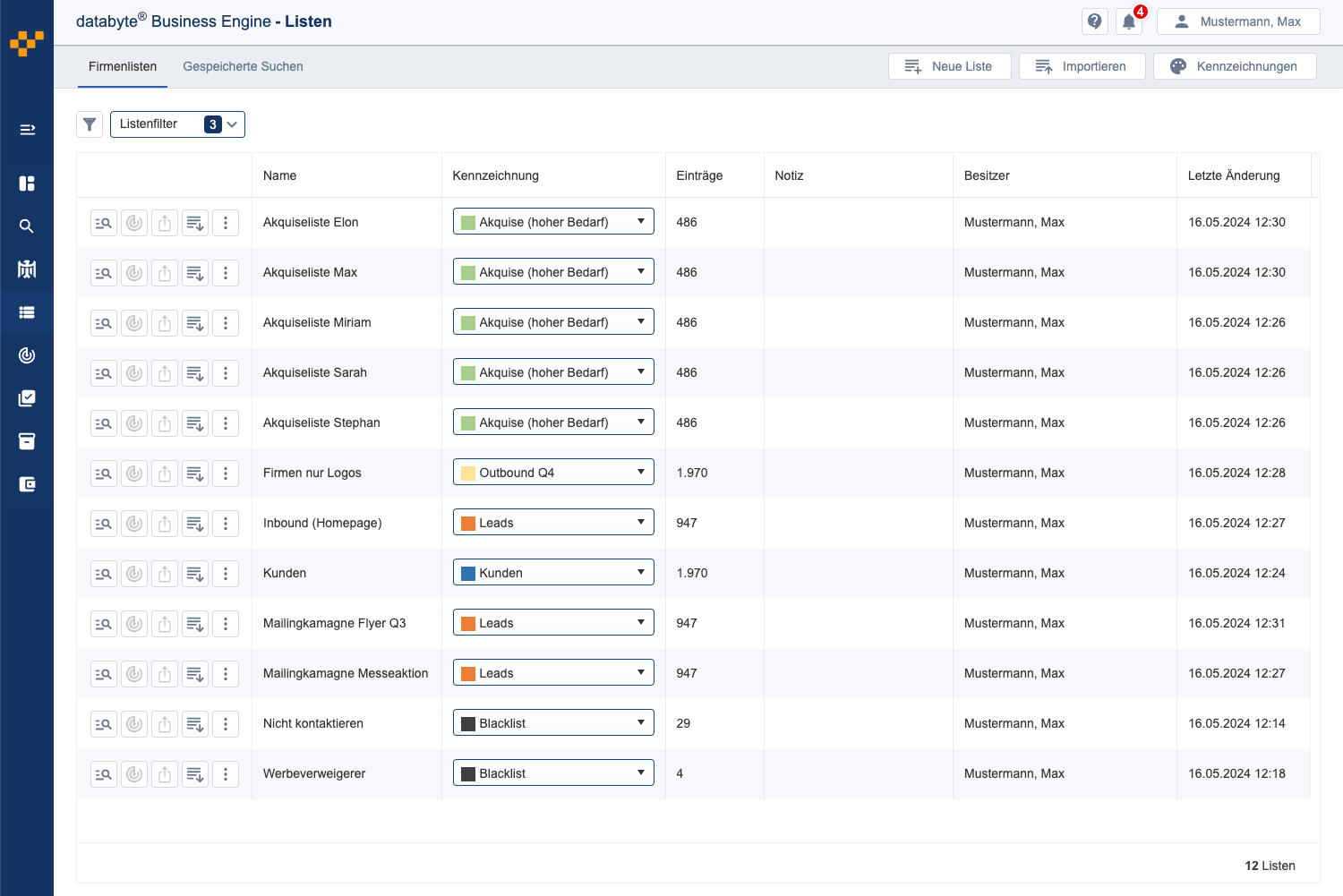This screenshot has width=1343, height=896.
Task: Open the preview icon for Akquiseliste Elon
Action: pos(103,222)
